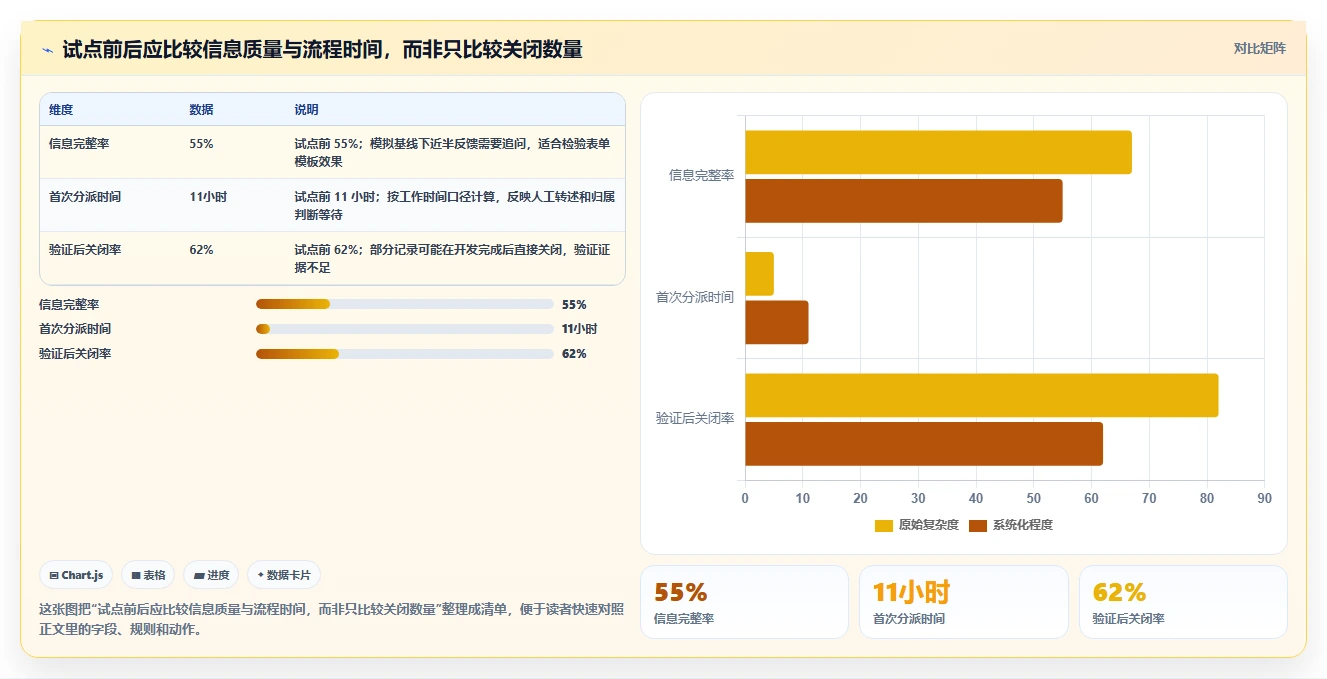Click the 信息完整率 progress bar
Screen dimensions: 1327x679
tap(404, 304)
